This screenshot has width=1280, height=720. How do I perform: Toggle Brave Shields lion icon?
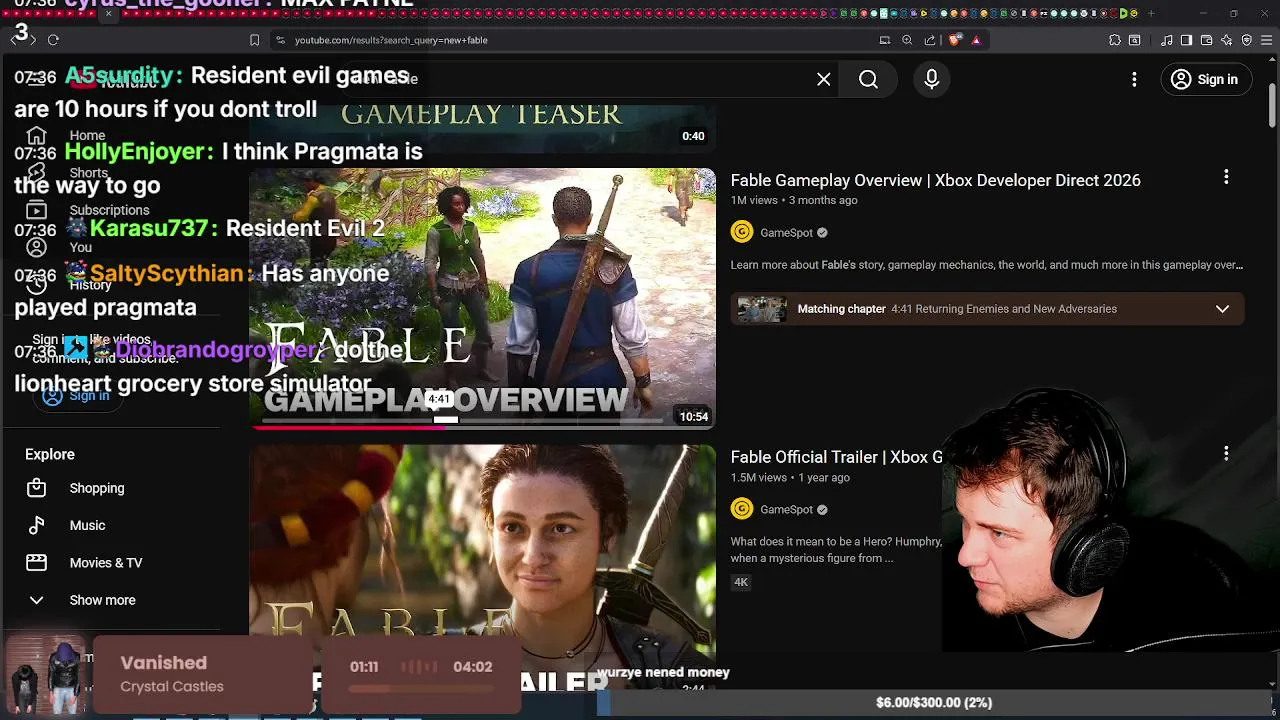tap(954, 40)
